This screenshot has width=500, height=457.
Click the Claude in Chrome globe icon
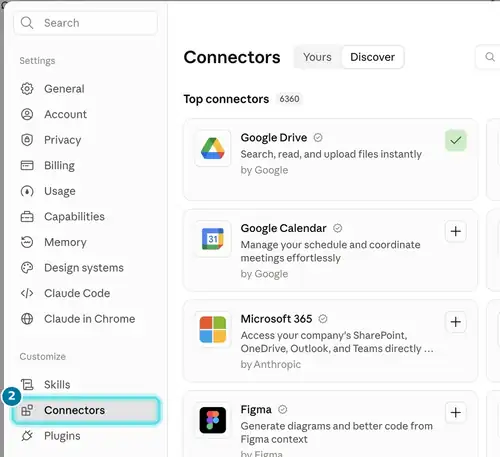click(27, 319)
